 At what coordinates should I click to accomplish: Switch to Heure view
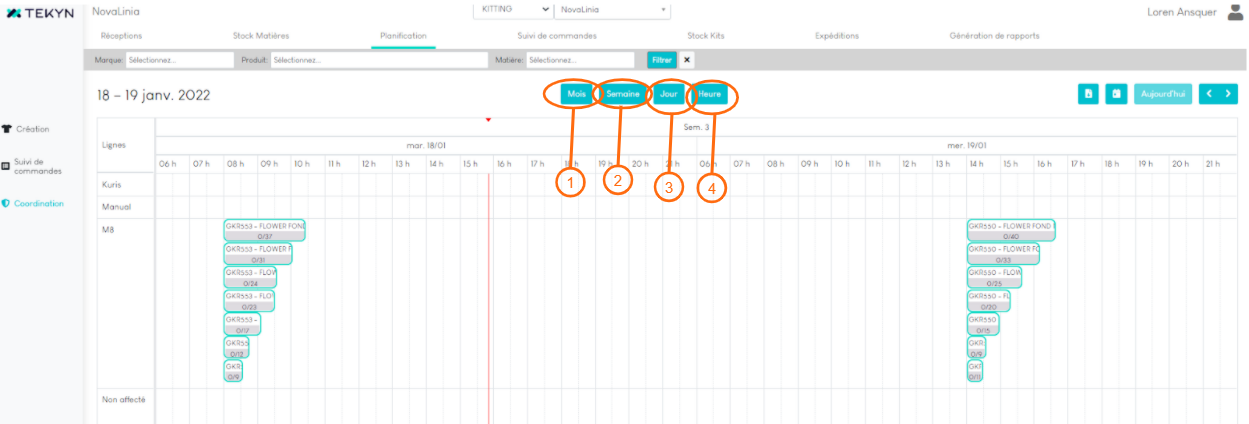[x=711, y=94]
